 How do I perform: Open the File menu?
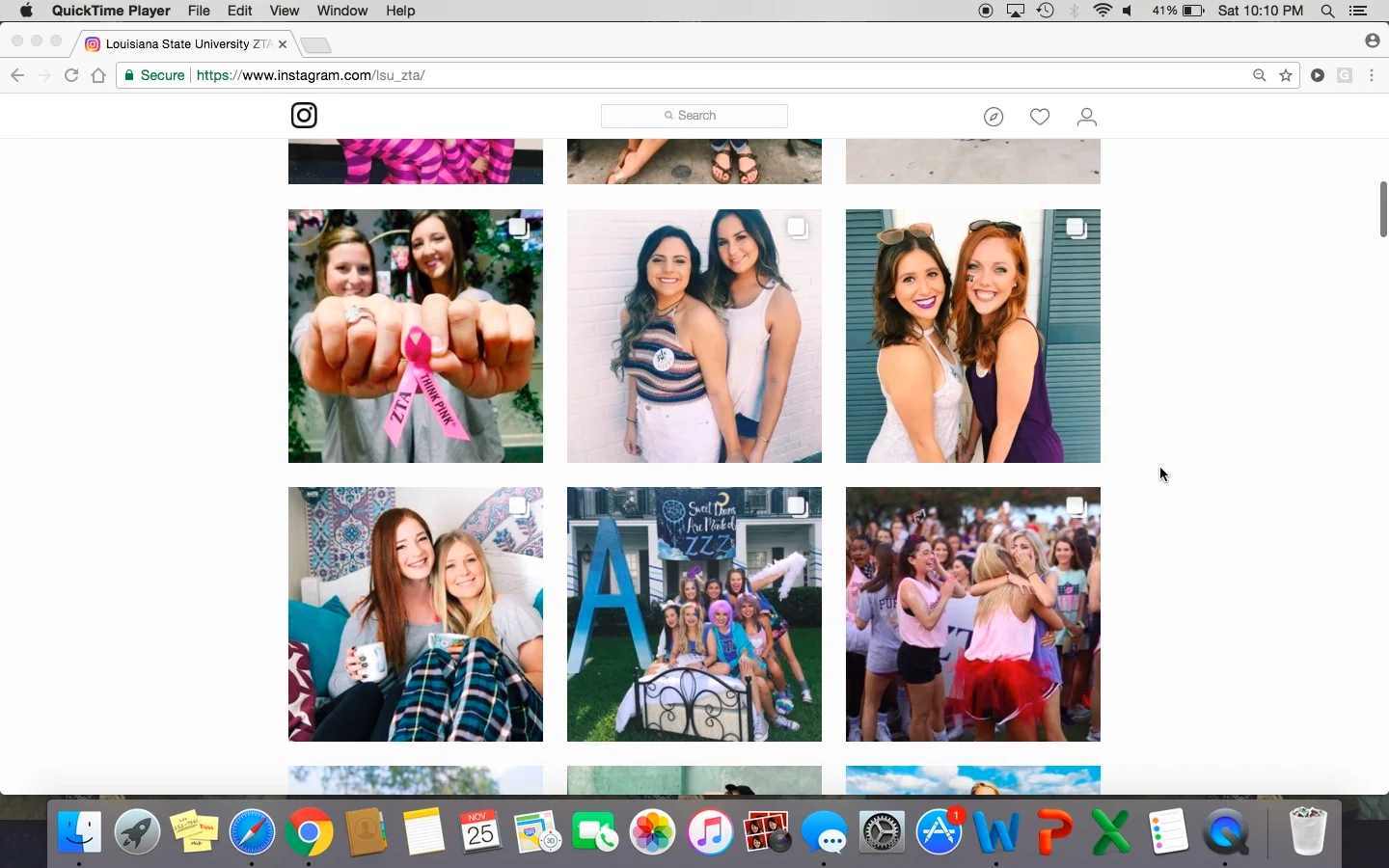(x=199, y=11)
